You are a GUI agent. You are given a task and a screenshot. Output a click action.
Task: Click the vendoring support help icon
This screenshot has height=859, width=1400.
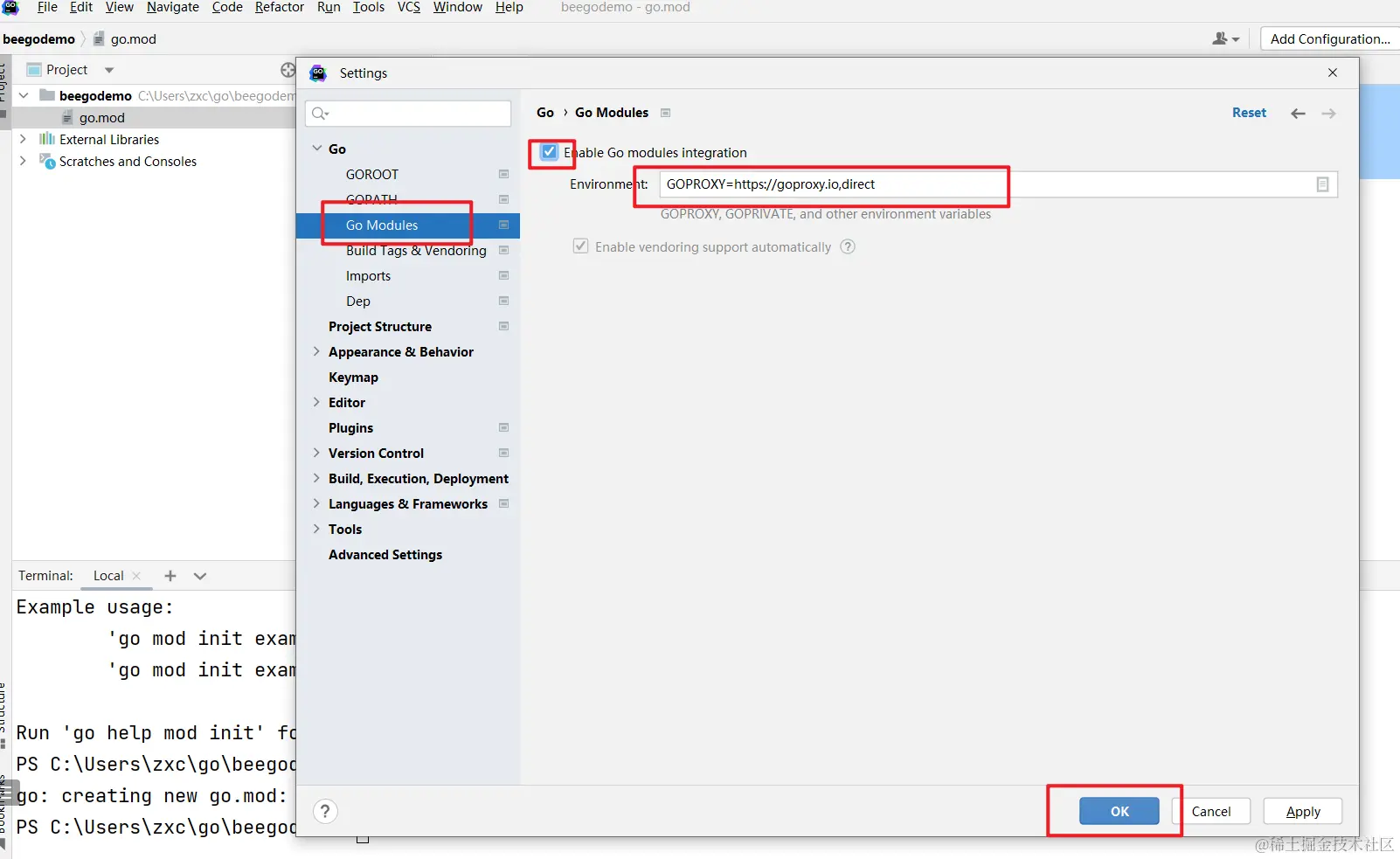pos(848,246)
